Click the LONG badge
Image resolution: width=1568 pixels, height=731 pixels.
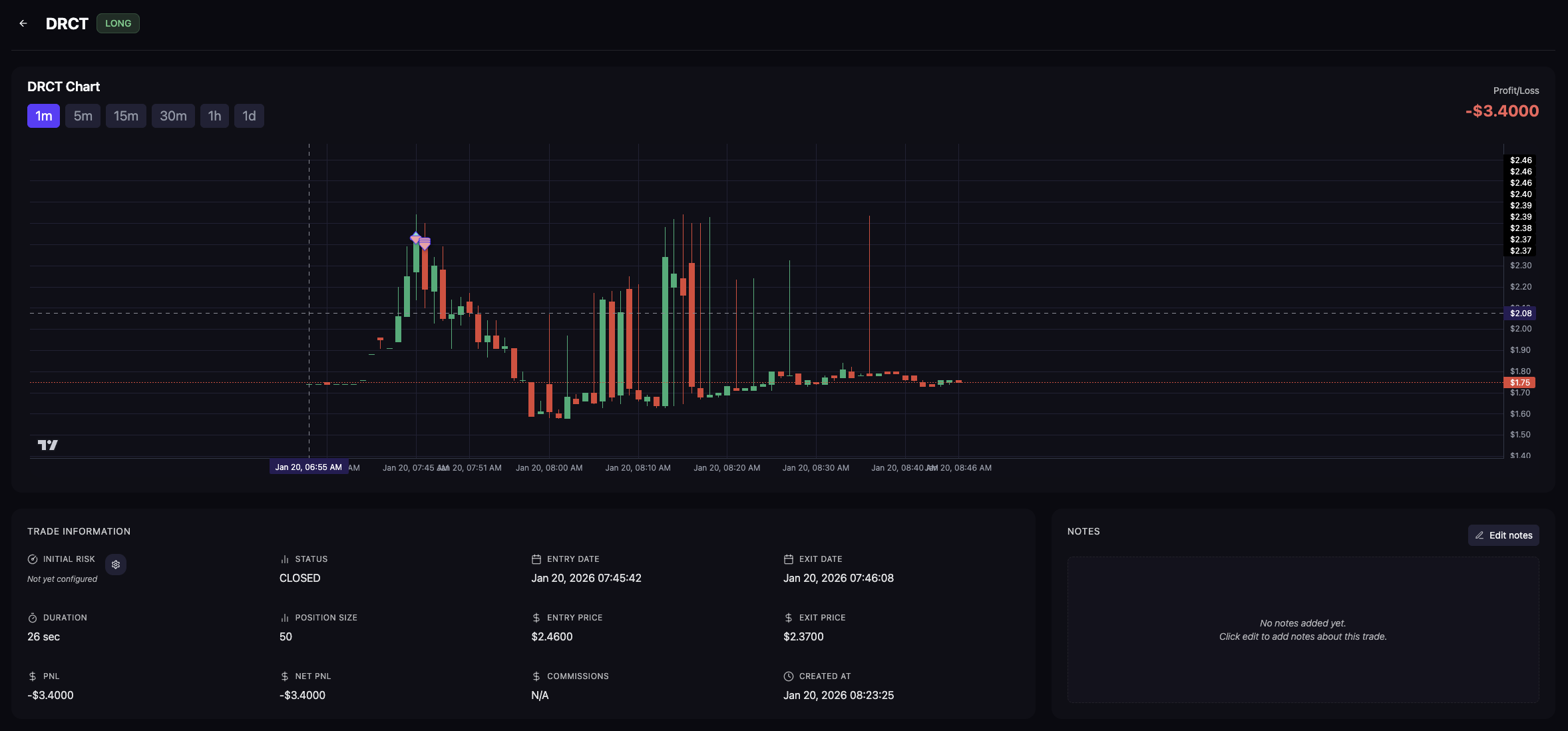(x=118, y=23)
